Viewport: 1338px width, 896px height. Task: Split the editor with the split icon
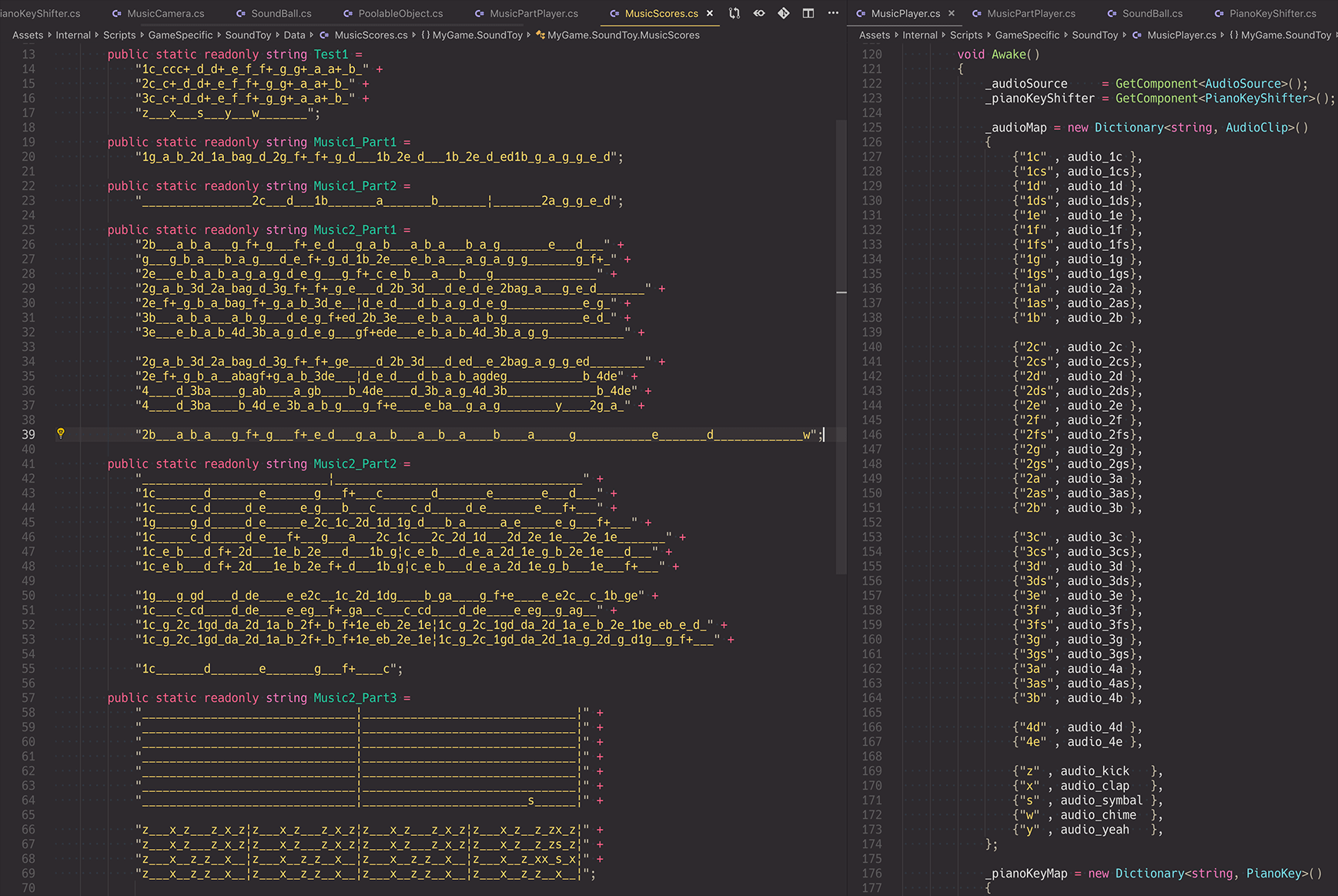pyautogui.click(x=808, y=13)
